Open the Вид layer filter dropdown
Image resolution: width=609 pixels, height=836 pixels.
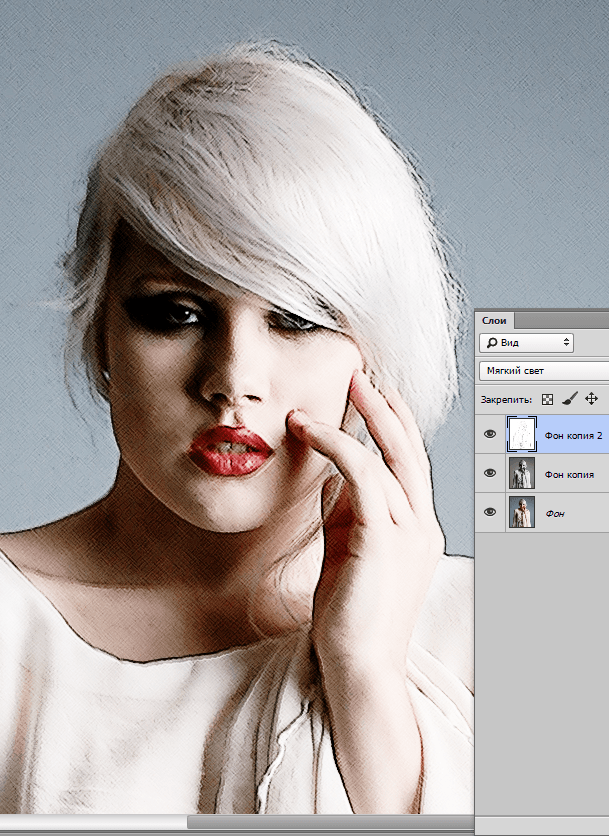pyautogui.click(x=526, y=343)
